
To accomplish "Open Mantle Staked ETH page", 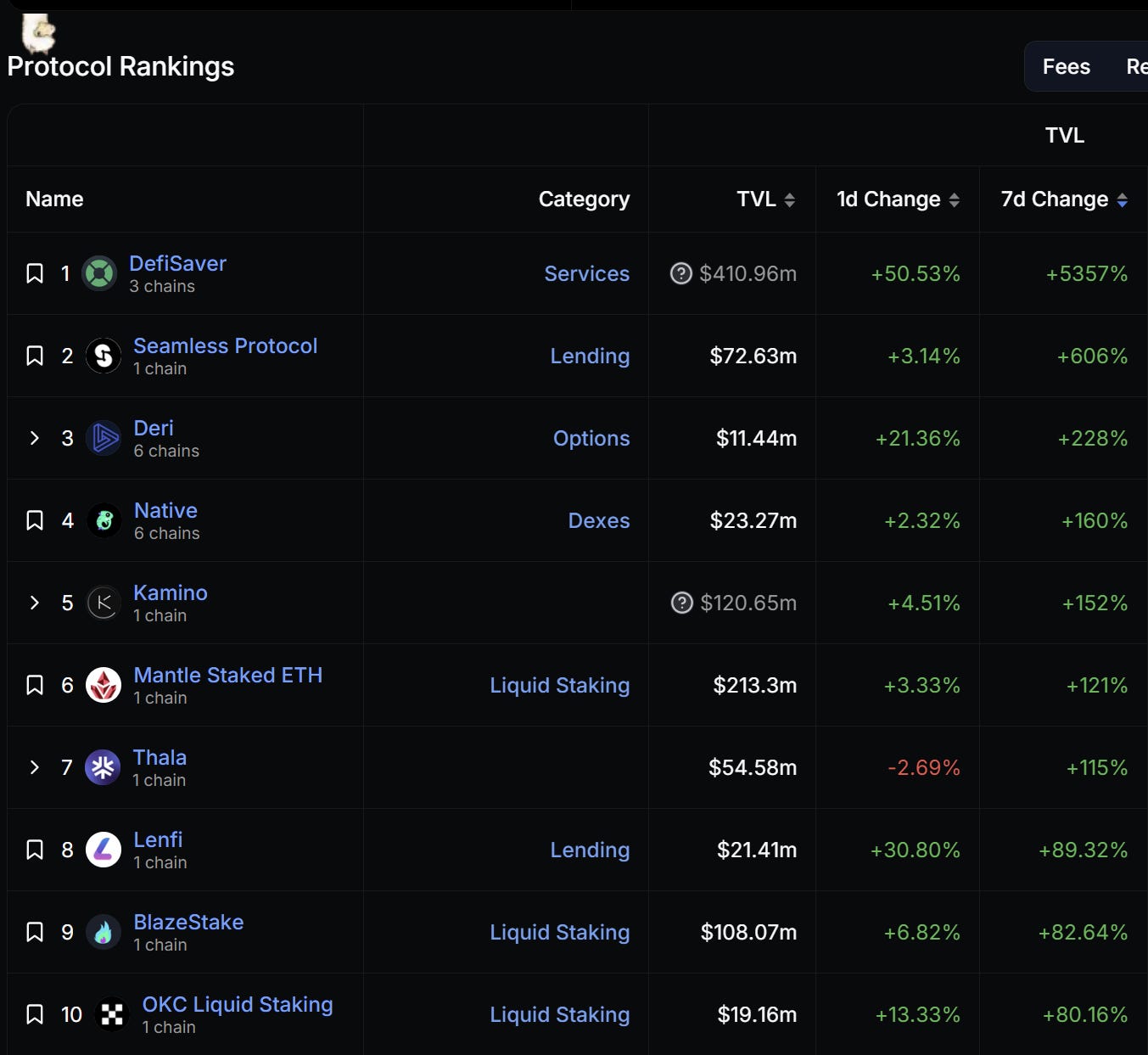I will (227, 675).
